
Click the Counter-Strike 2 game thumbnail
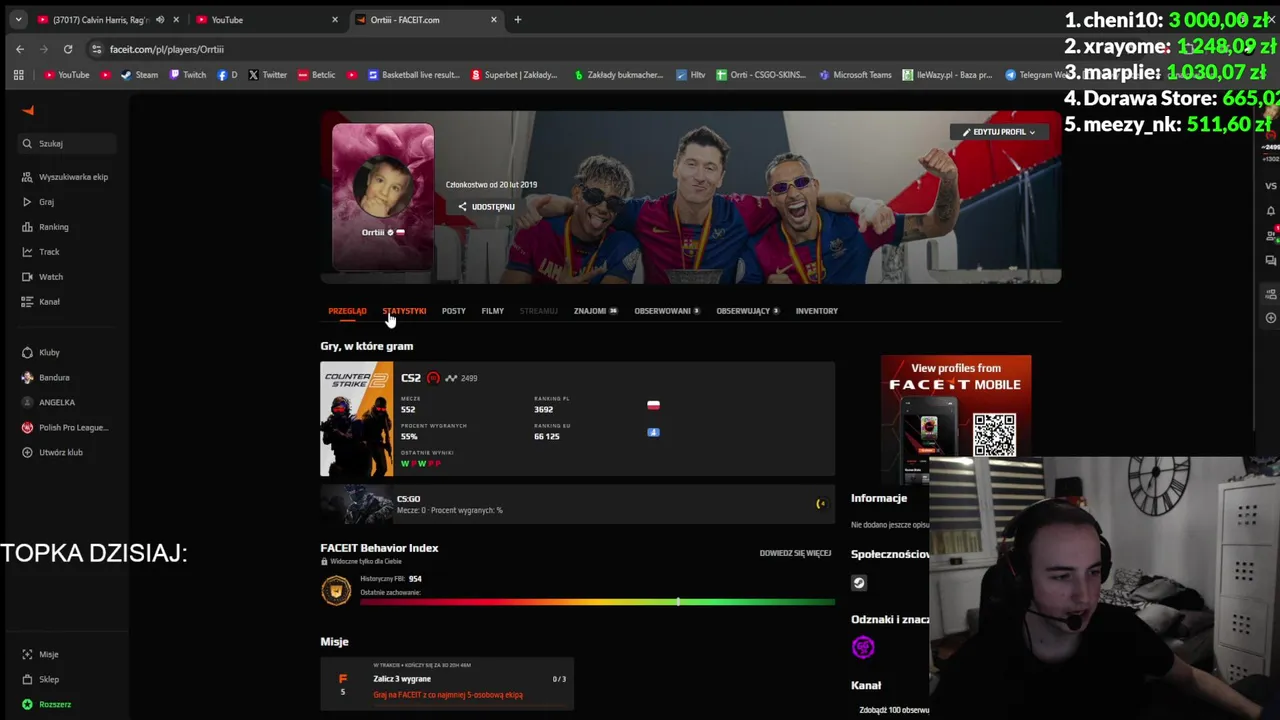(357, 420)
